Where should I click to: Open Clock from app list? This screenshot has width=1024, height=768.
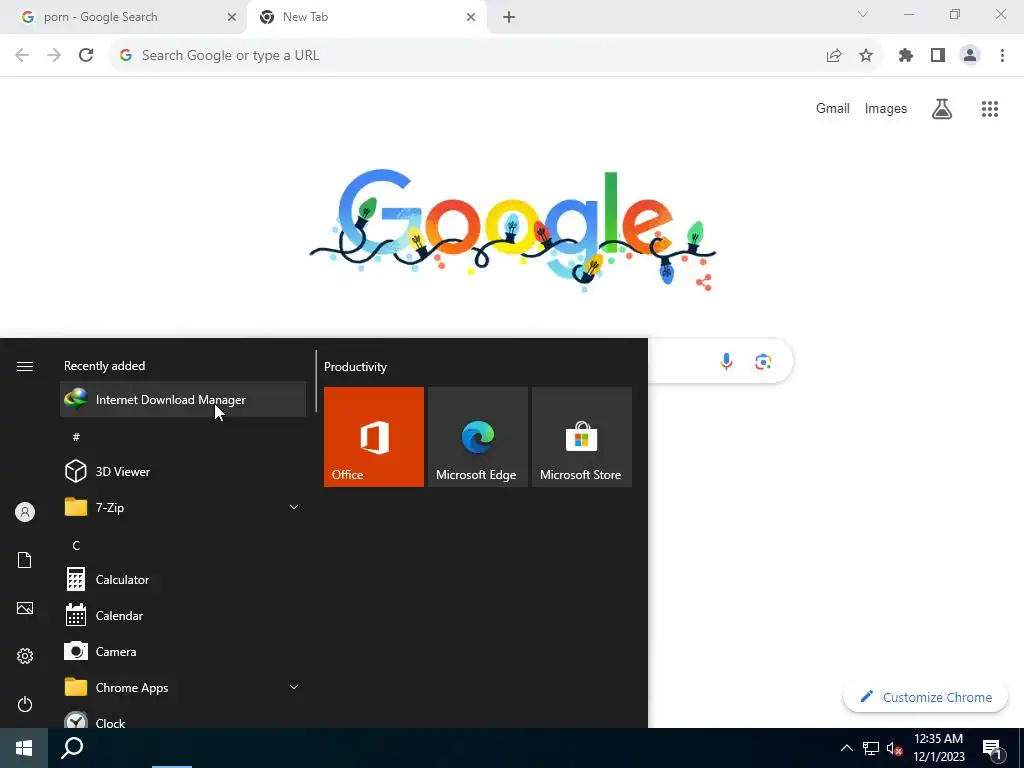tap(183, 720)
